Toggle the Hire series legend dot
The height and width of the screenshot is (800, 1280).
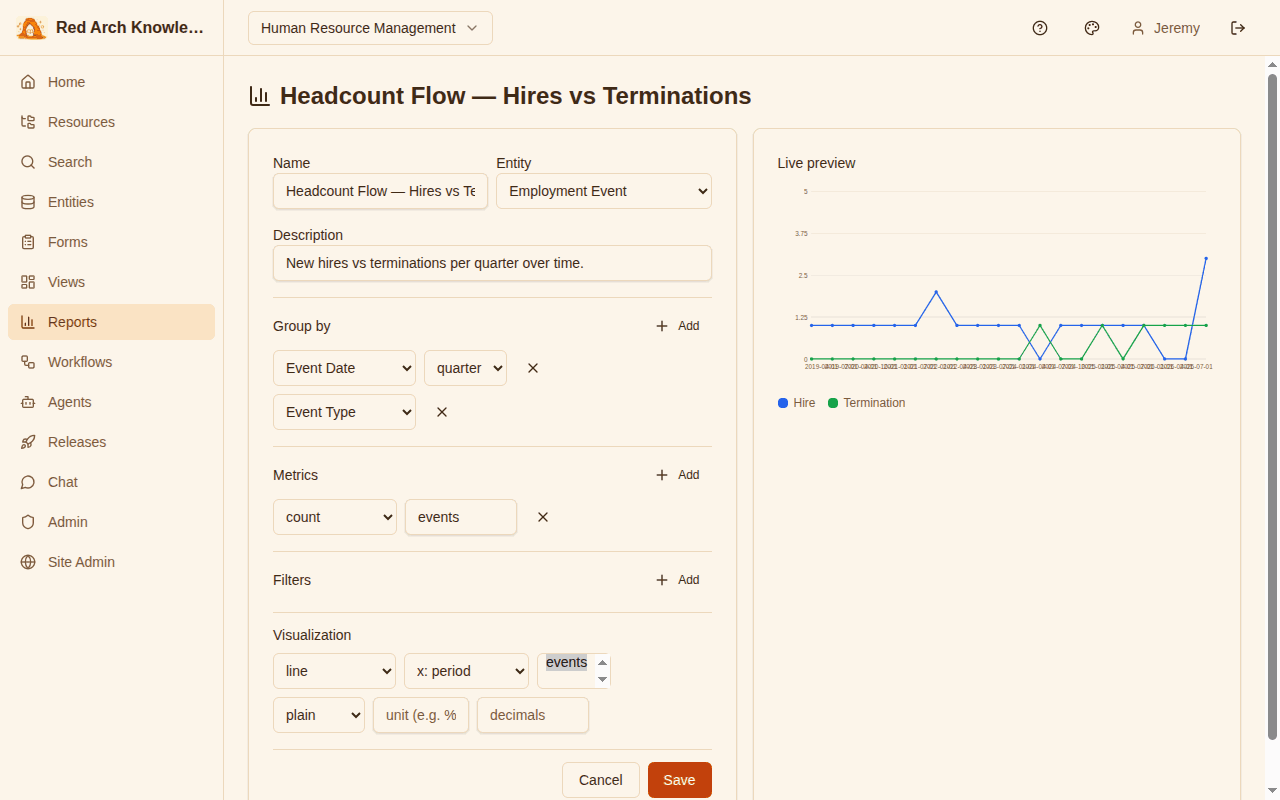click(x=783, y=403)
